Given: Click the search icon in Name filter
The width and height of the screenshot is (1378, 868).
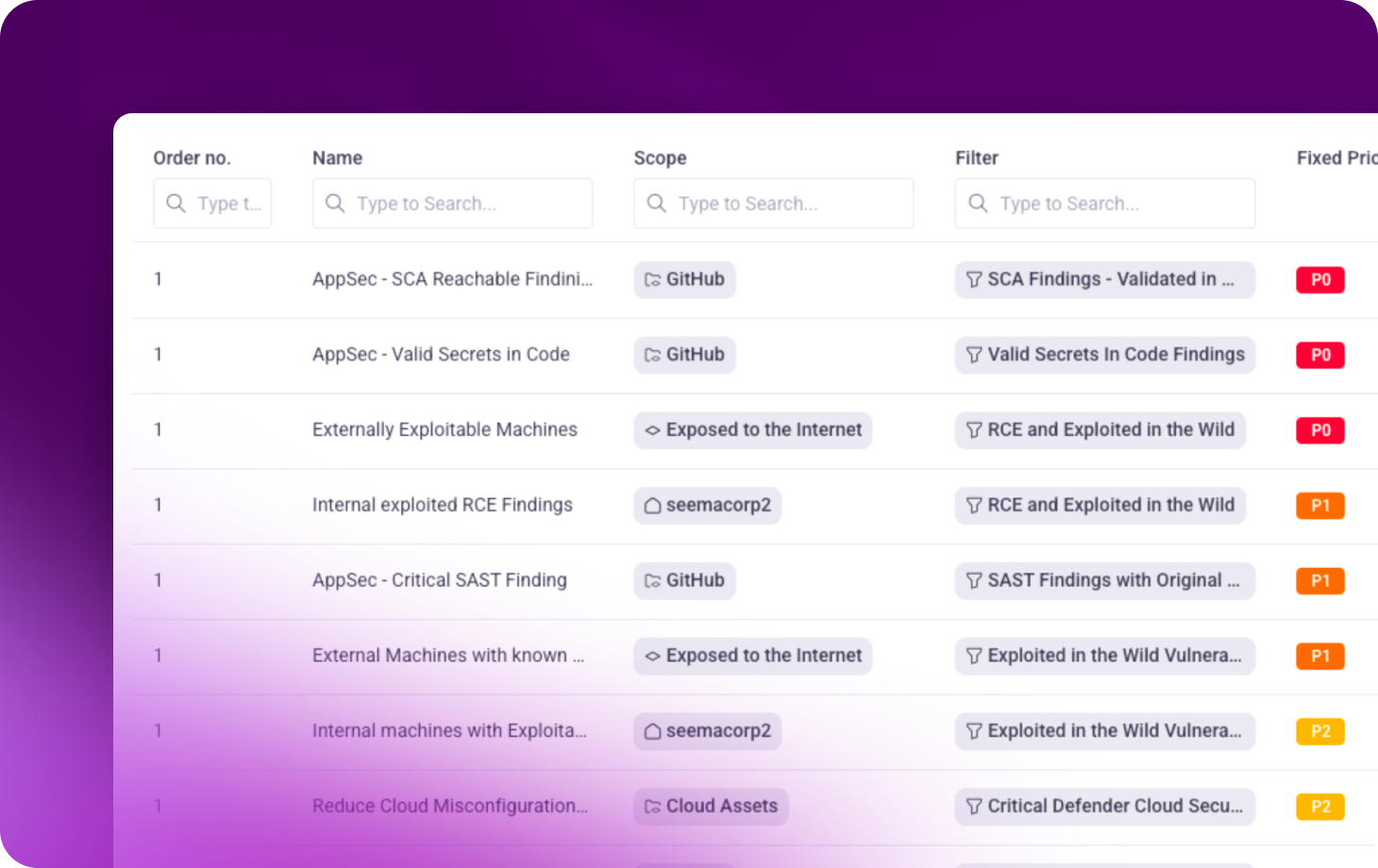Looking at the screenshot, I should pos(335,203).
